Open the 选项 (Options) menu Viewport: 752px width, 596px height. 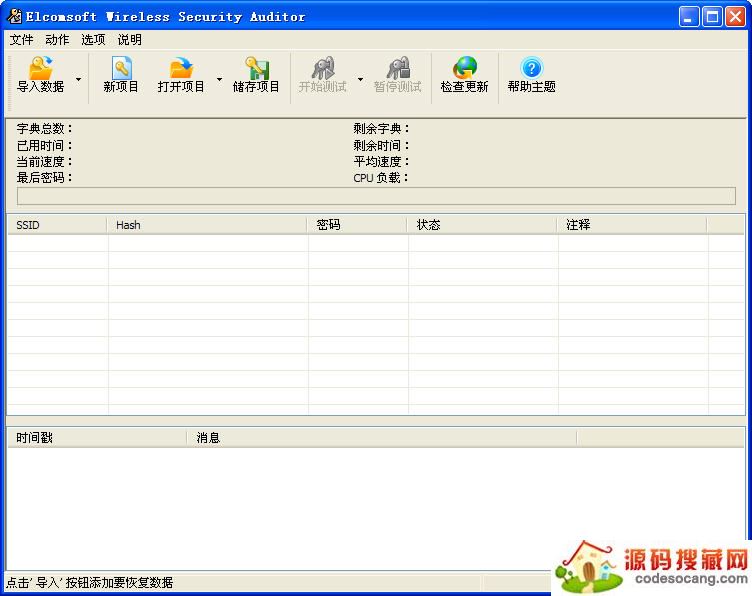93,40
